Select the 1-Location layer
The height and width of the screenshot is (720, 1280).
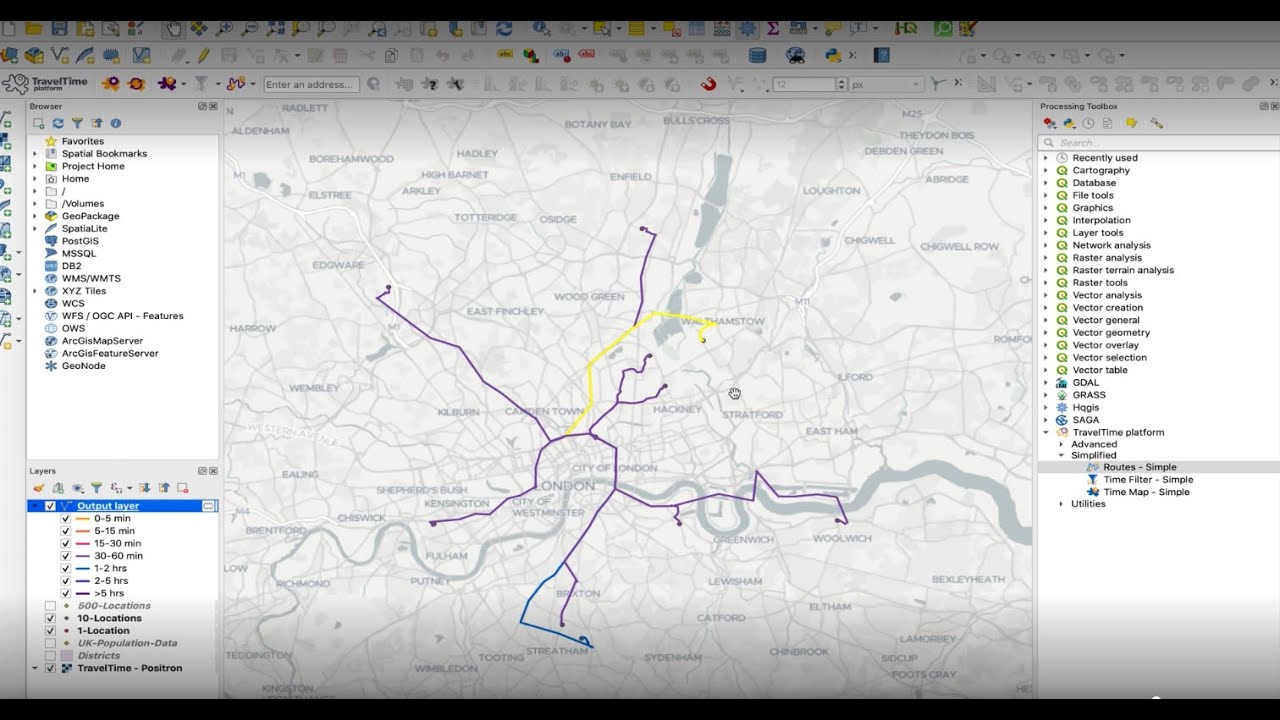pyautogui.click(x=103, y=631)
